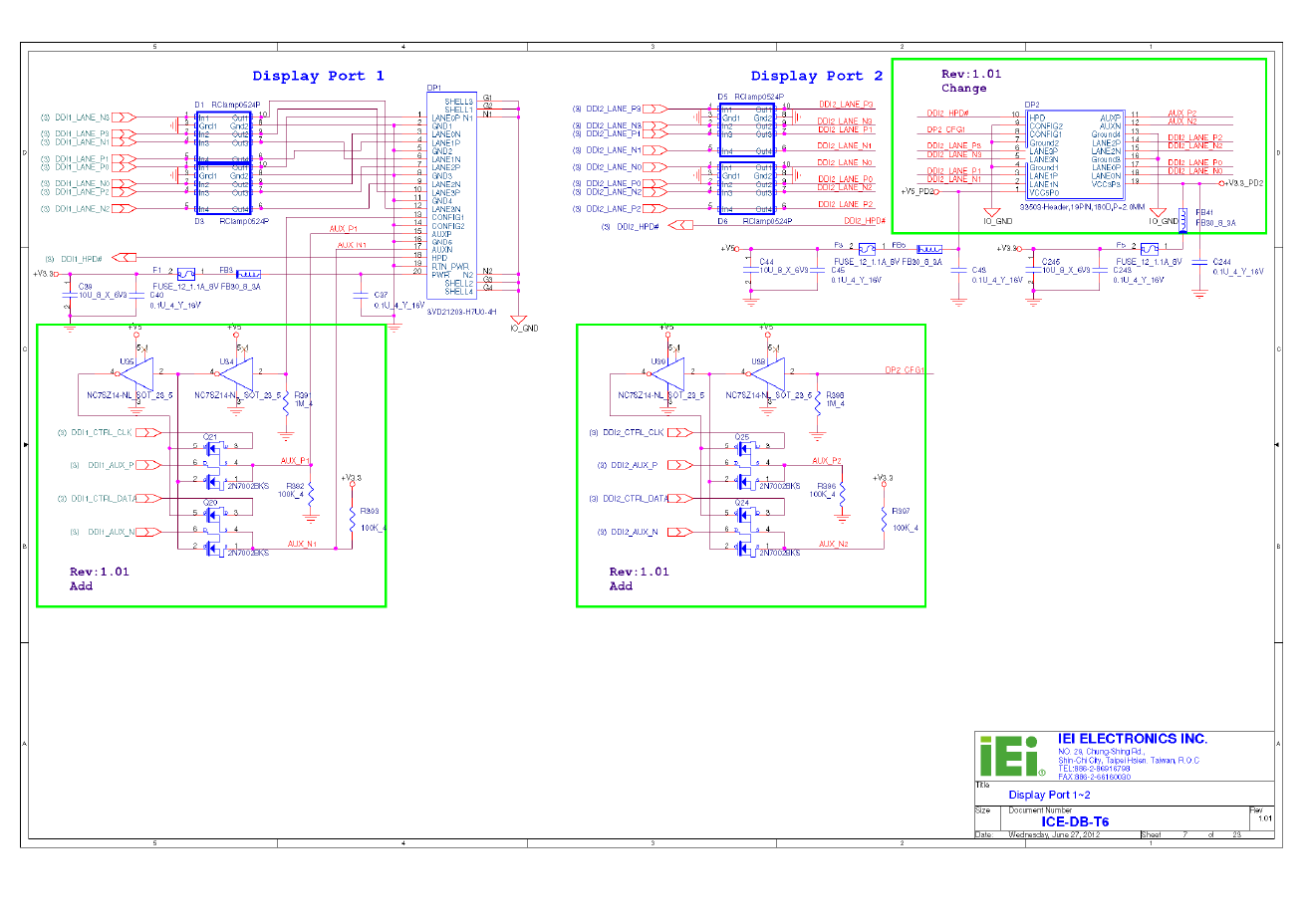The image size is (1308, 924).
Task: Select the F3 fuse symbol
Action: coord(867,249)
